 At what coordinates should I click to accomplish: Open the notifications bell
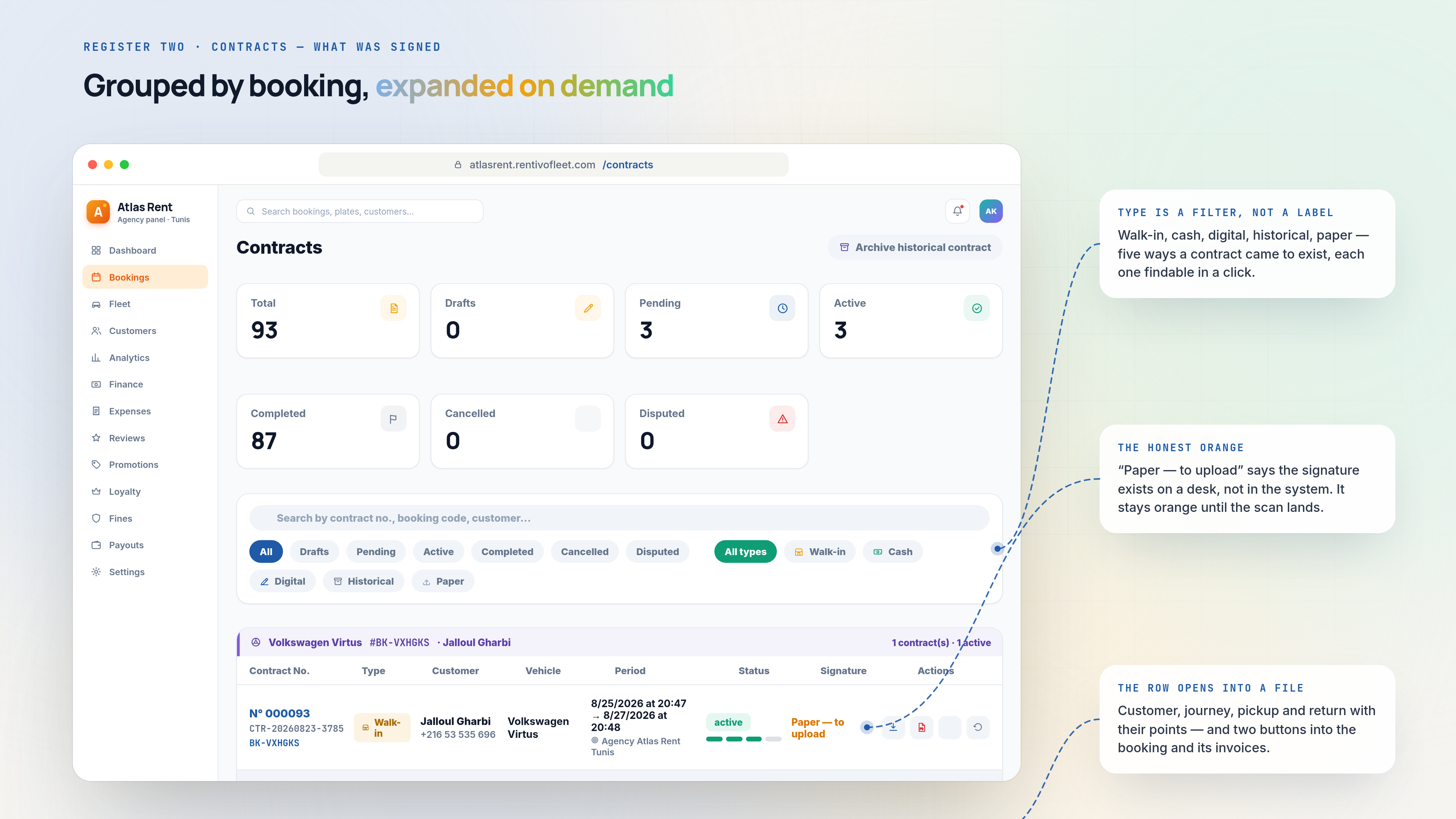[x=957, y=211]
